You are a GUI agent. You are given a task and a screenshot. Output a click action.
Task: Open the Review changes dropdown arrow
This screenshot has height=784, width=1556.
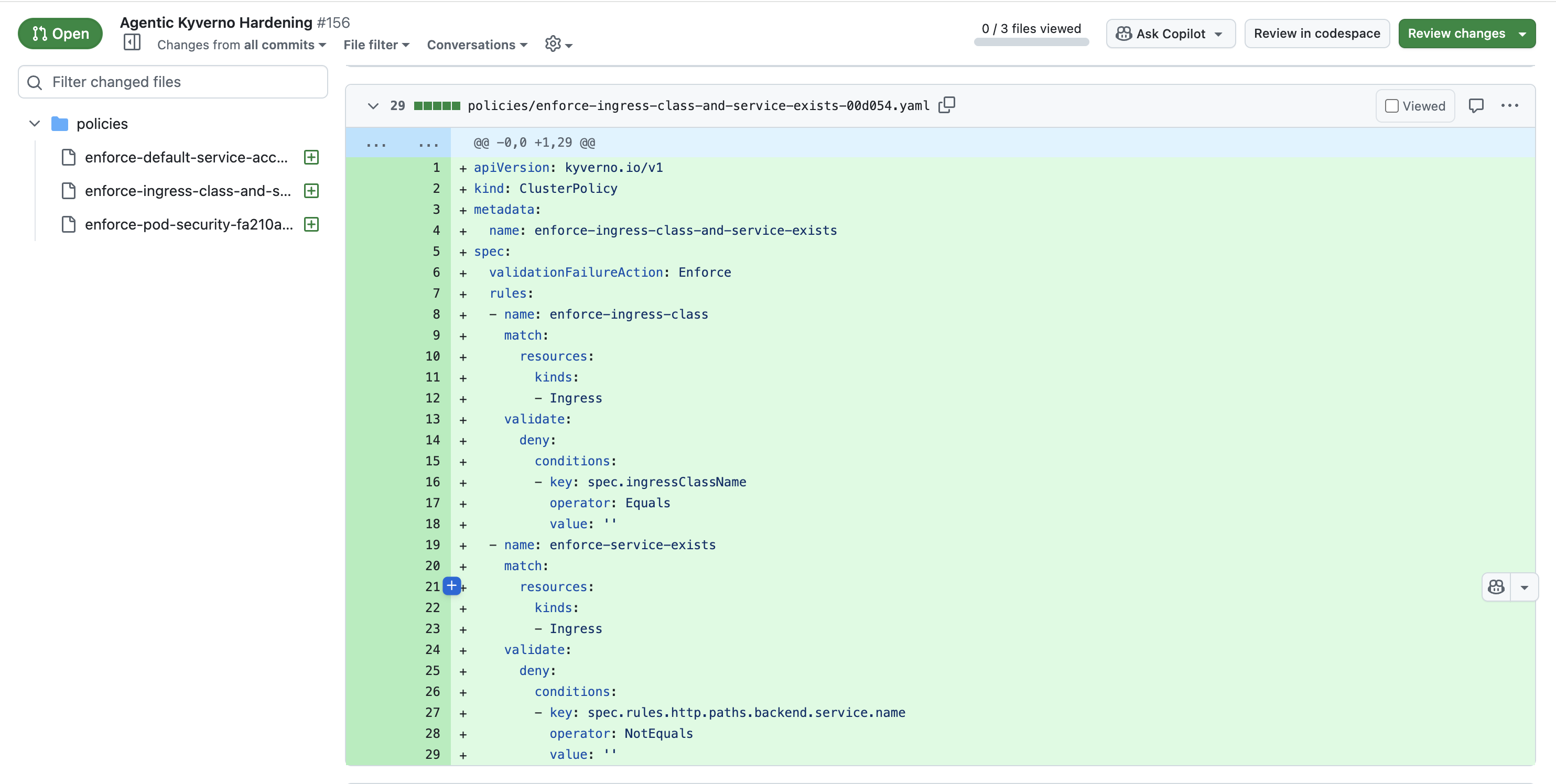tap(1522, 34)
